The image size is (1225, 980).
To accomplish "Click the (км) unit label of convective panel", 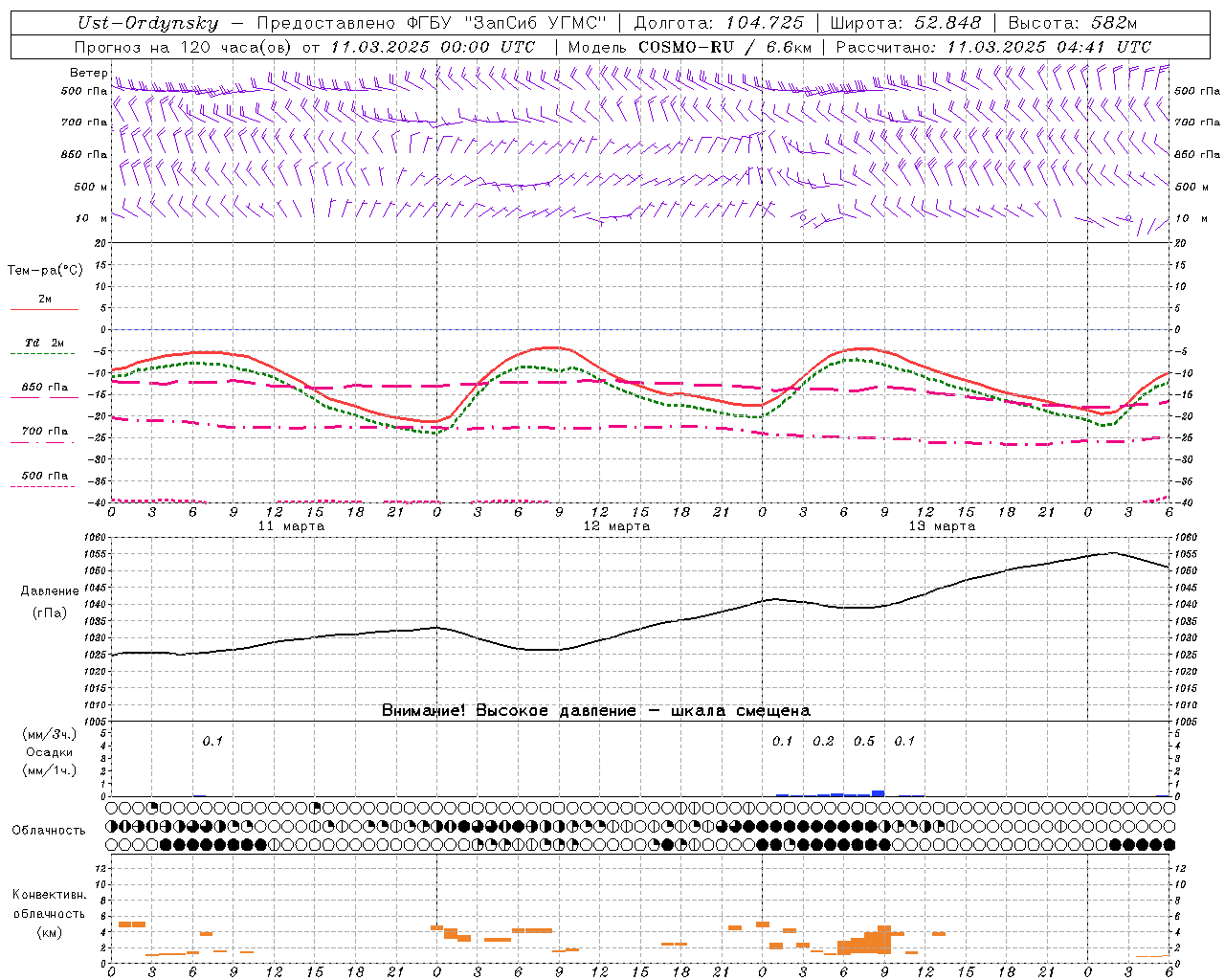I will pyautogui.click(x=50, y=932).
